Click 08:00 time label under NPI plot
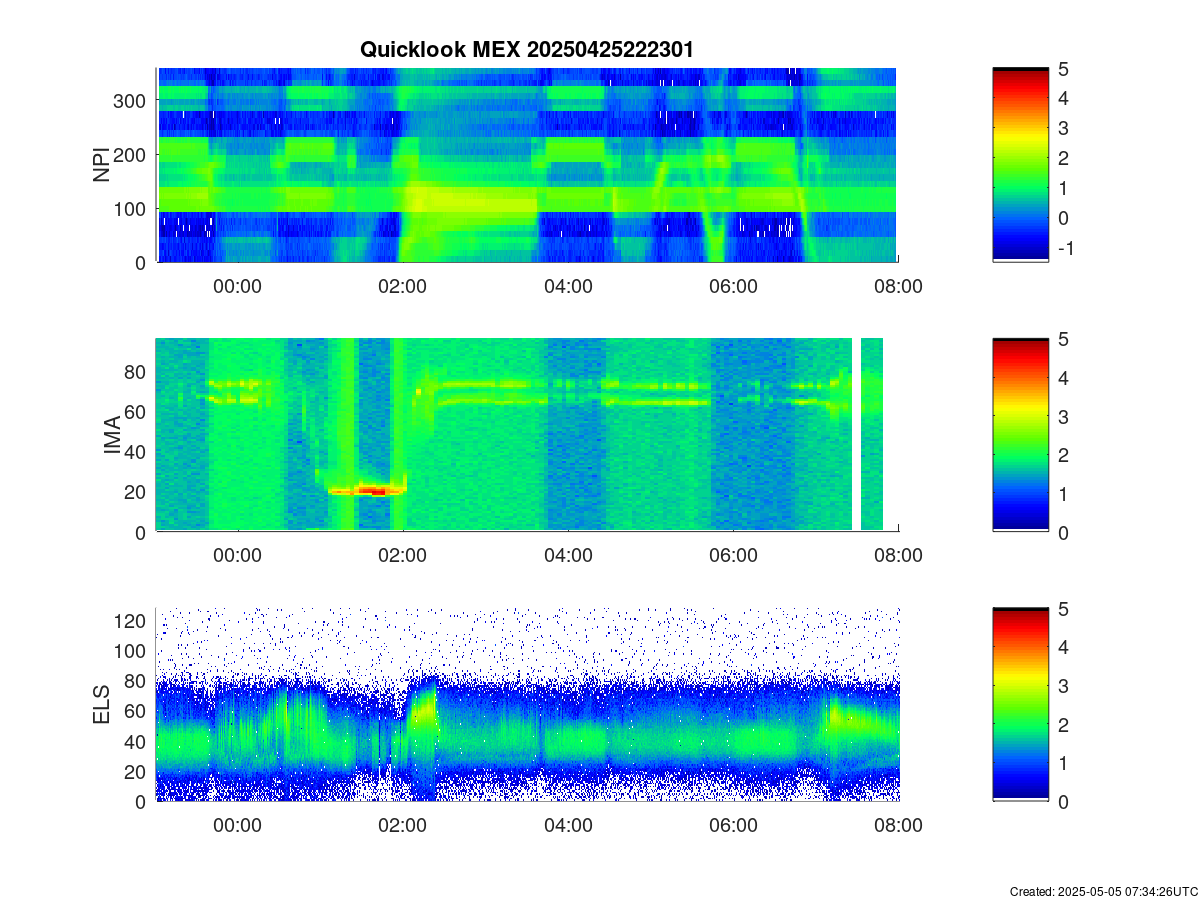This screenshot has width=1200, height=900. (x=898, y=286)
